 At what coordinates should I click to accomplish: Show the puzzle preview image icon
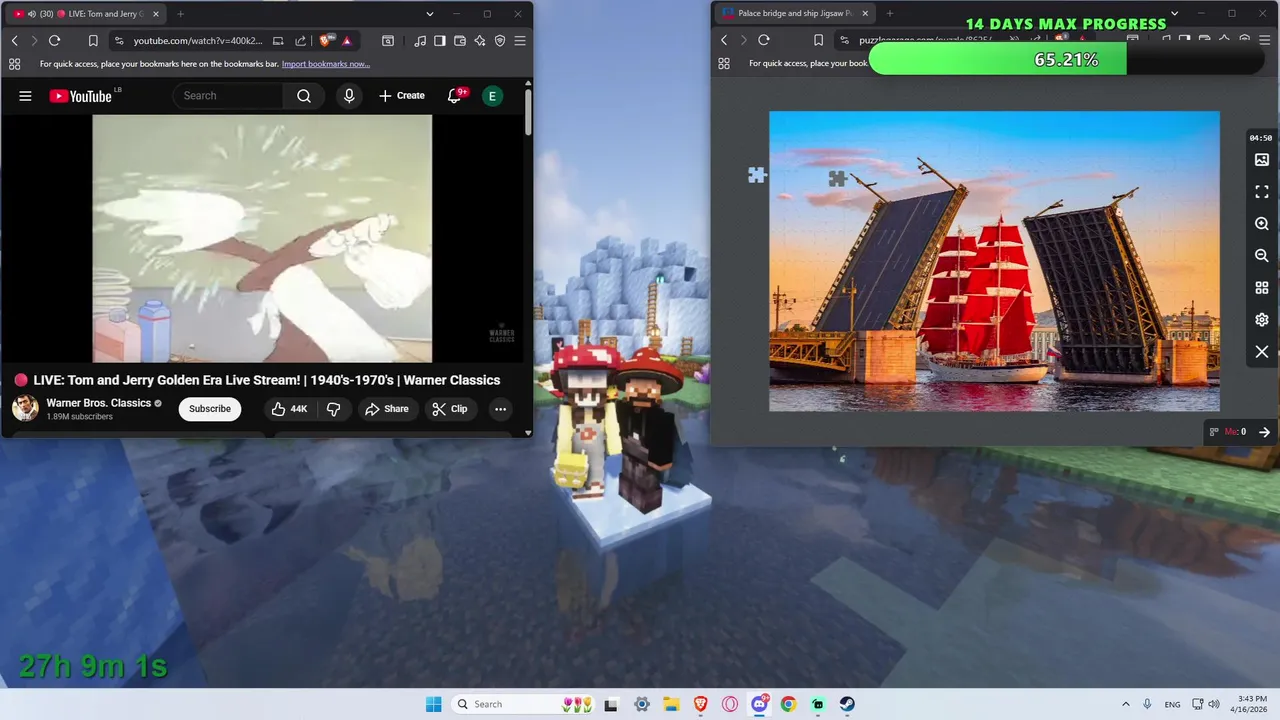tap(1262, 160)
